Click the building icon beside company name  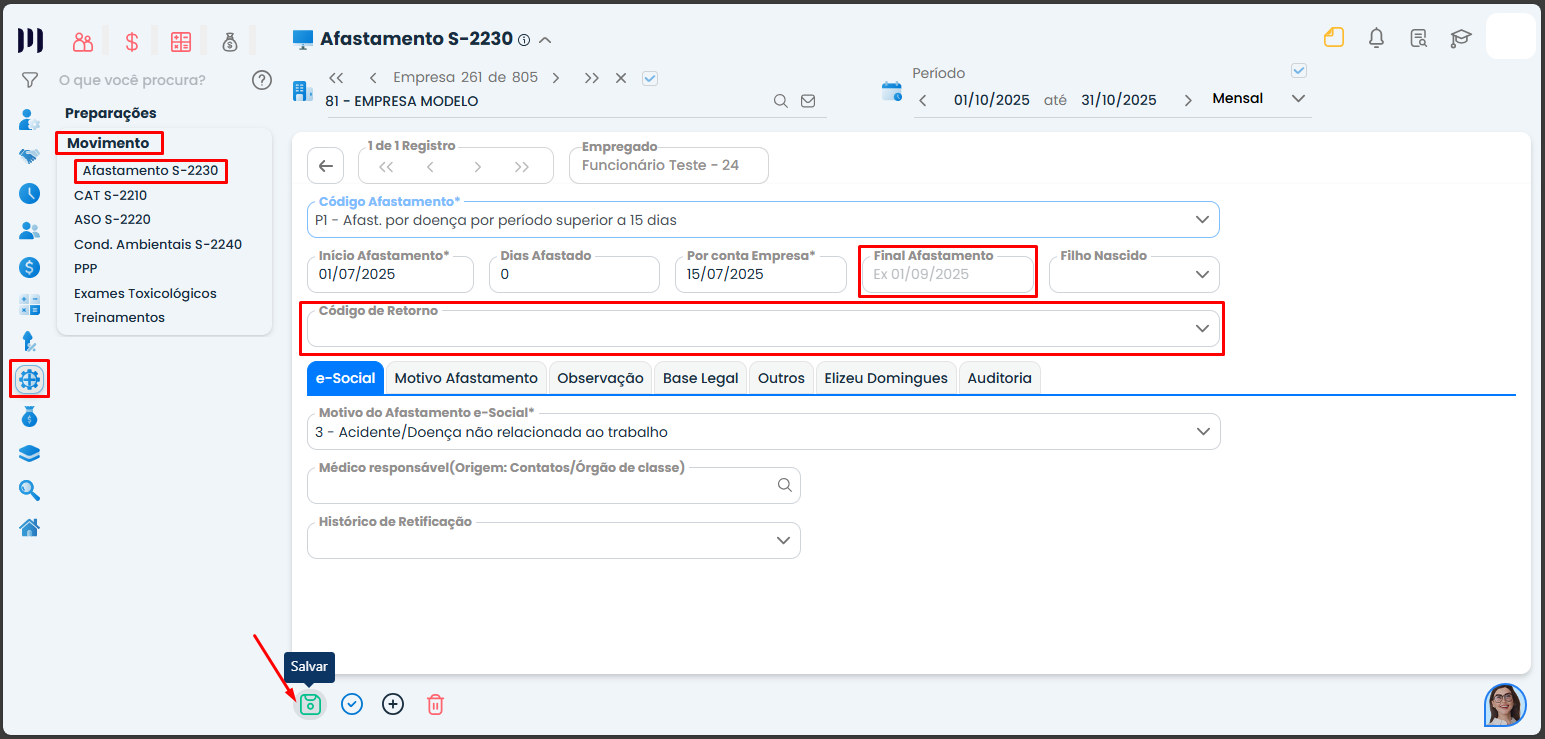click(302, 91)
